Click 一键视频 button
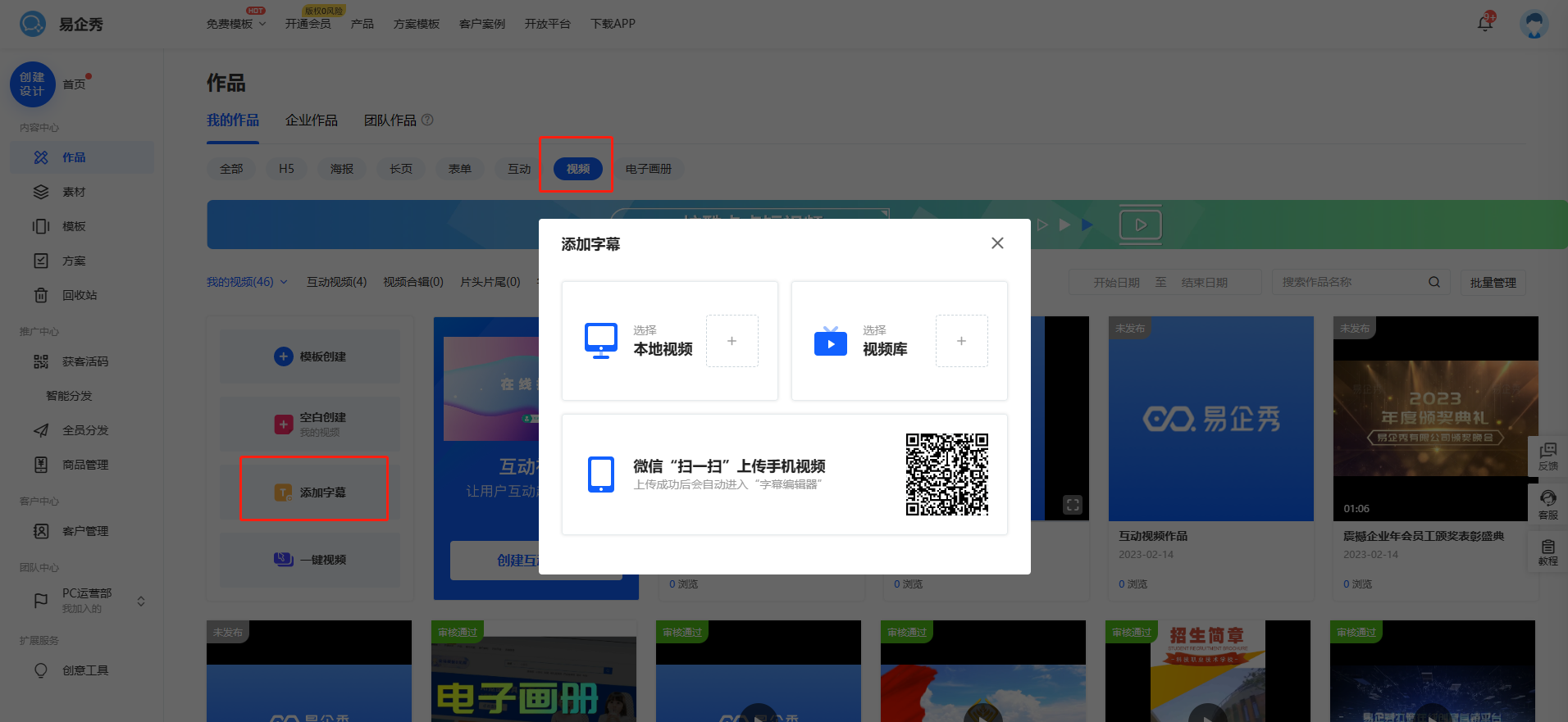Image resolution: width=1568 pixels, height=722 pixels. point(310,560)
